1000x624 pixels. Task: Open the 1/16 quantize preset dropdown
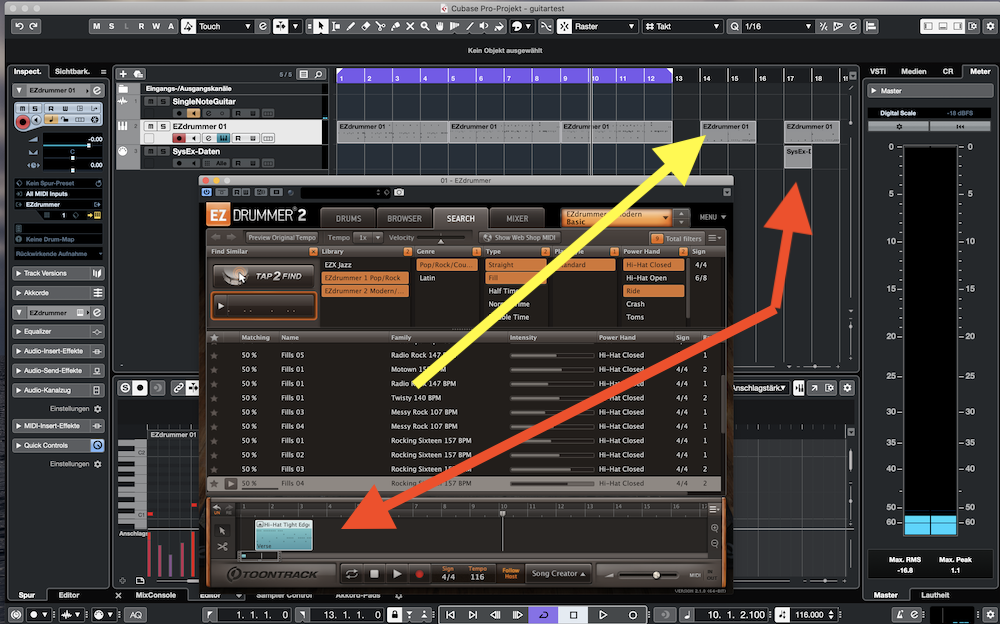coord(778,26)
